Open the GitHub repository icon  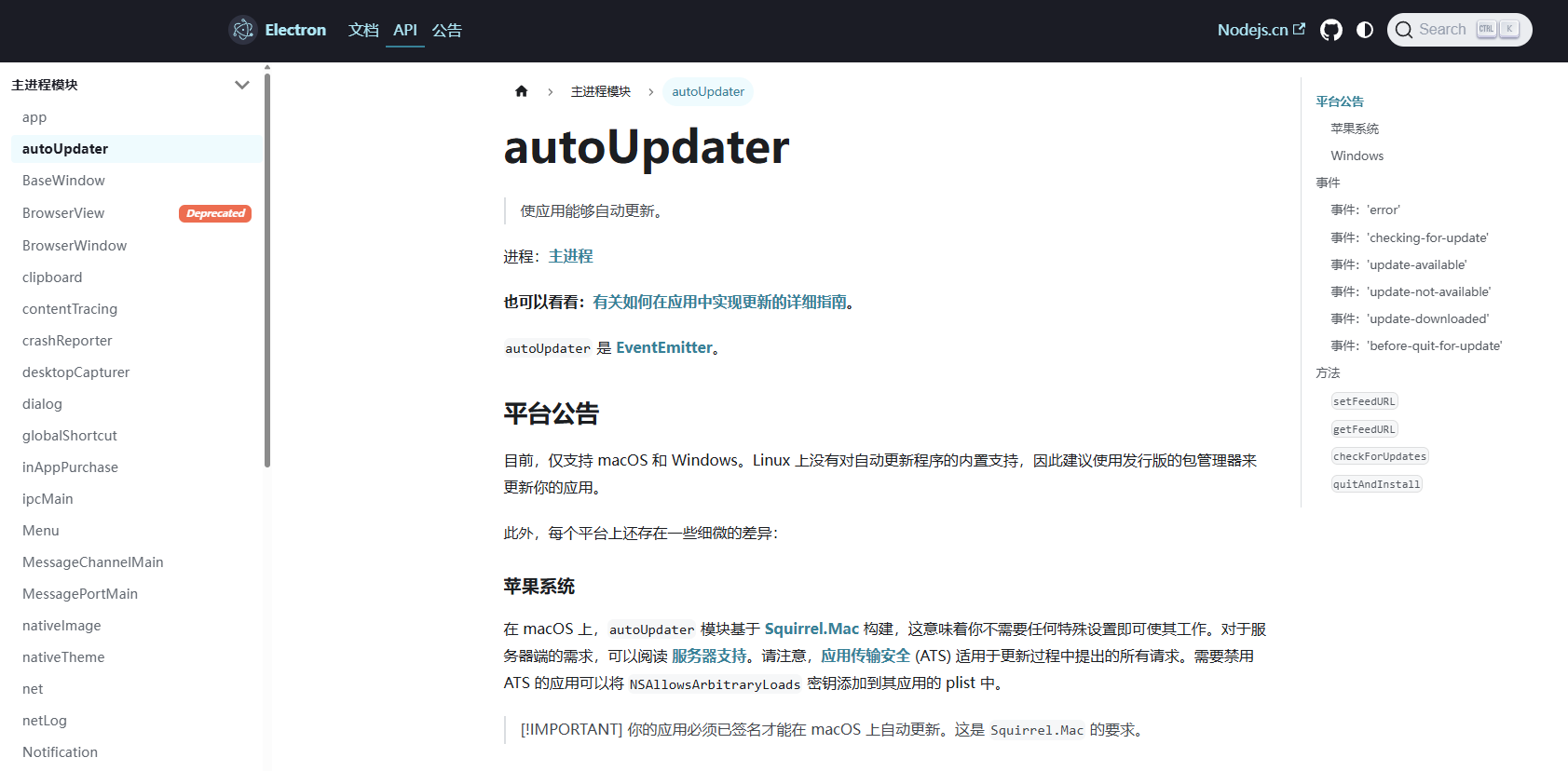pos(1331,30)
